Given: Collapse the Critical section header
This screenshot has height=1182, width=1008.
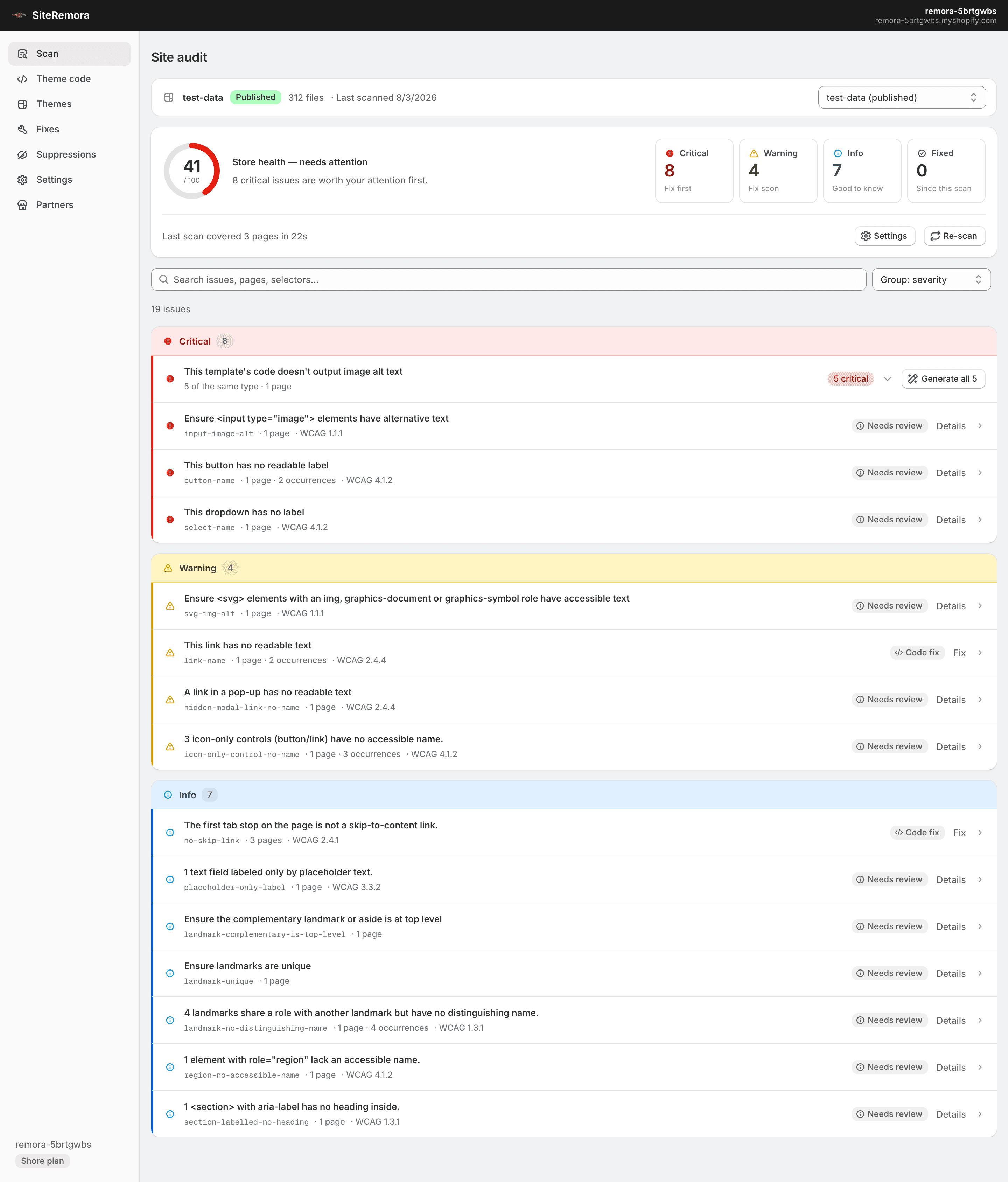Looking at the screenshot, I should click(574, 341).
